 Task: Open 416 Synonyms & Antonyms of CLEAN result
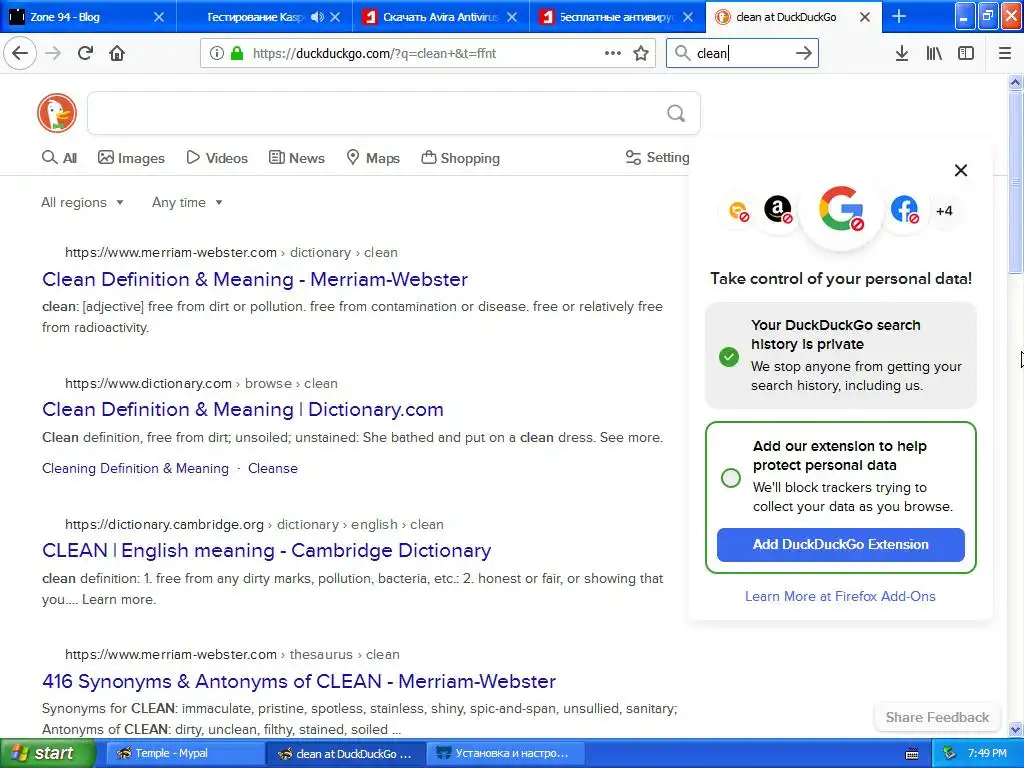(x=298, y=681)
